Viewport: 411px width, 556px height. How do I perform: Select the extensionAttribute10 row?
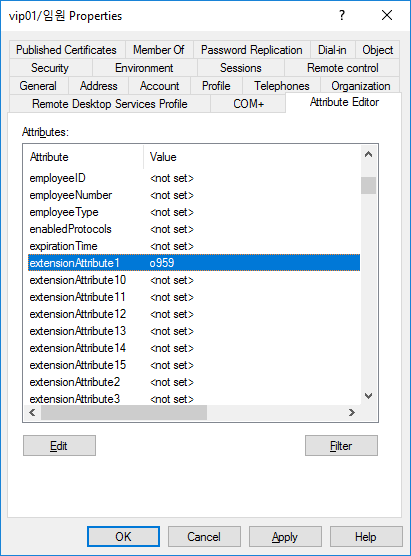[194, 280]
